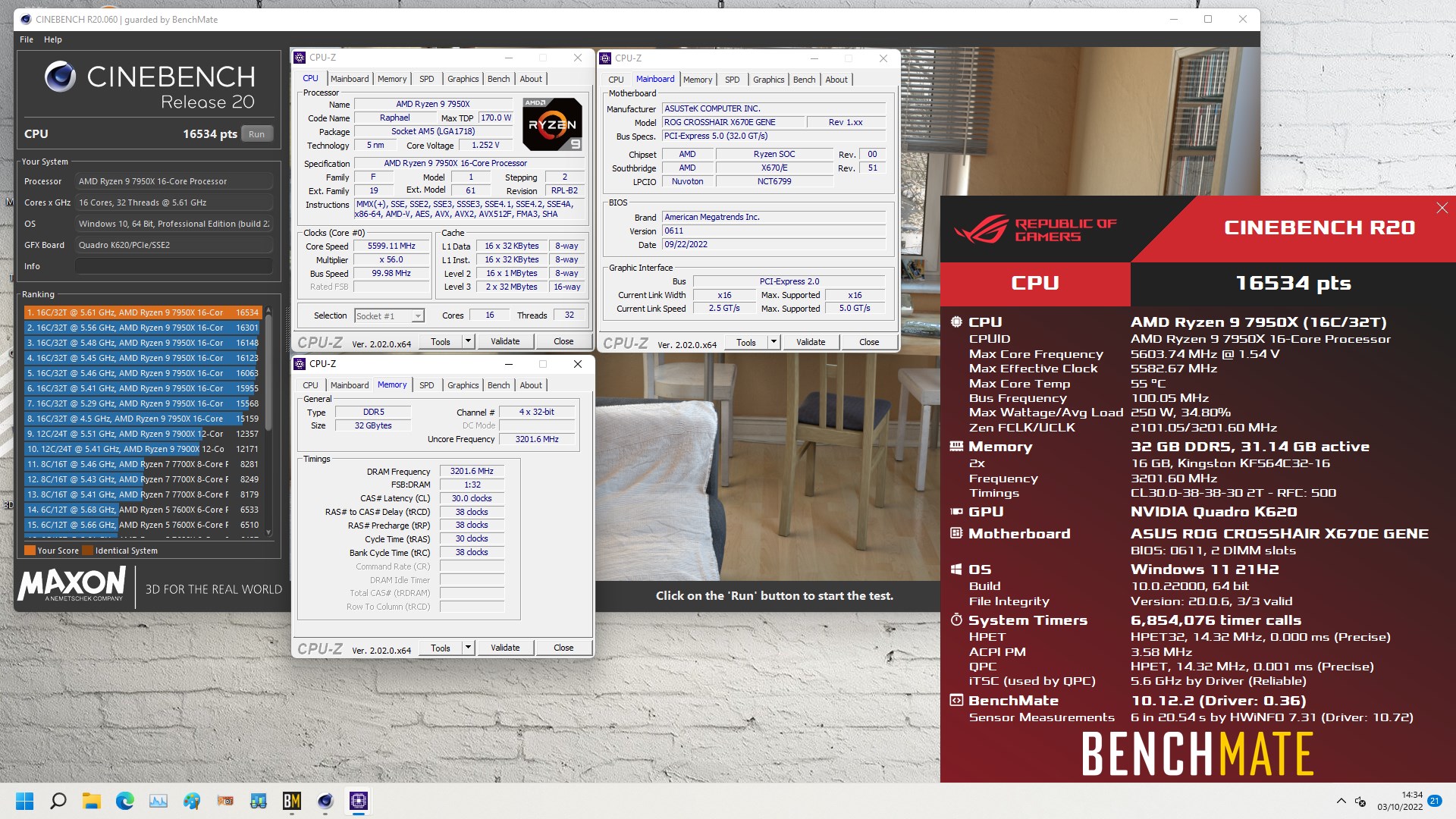Select ranking row 2 with score 16301
This screenshot has width=1456, height=819.
click(143, 328)
